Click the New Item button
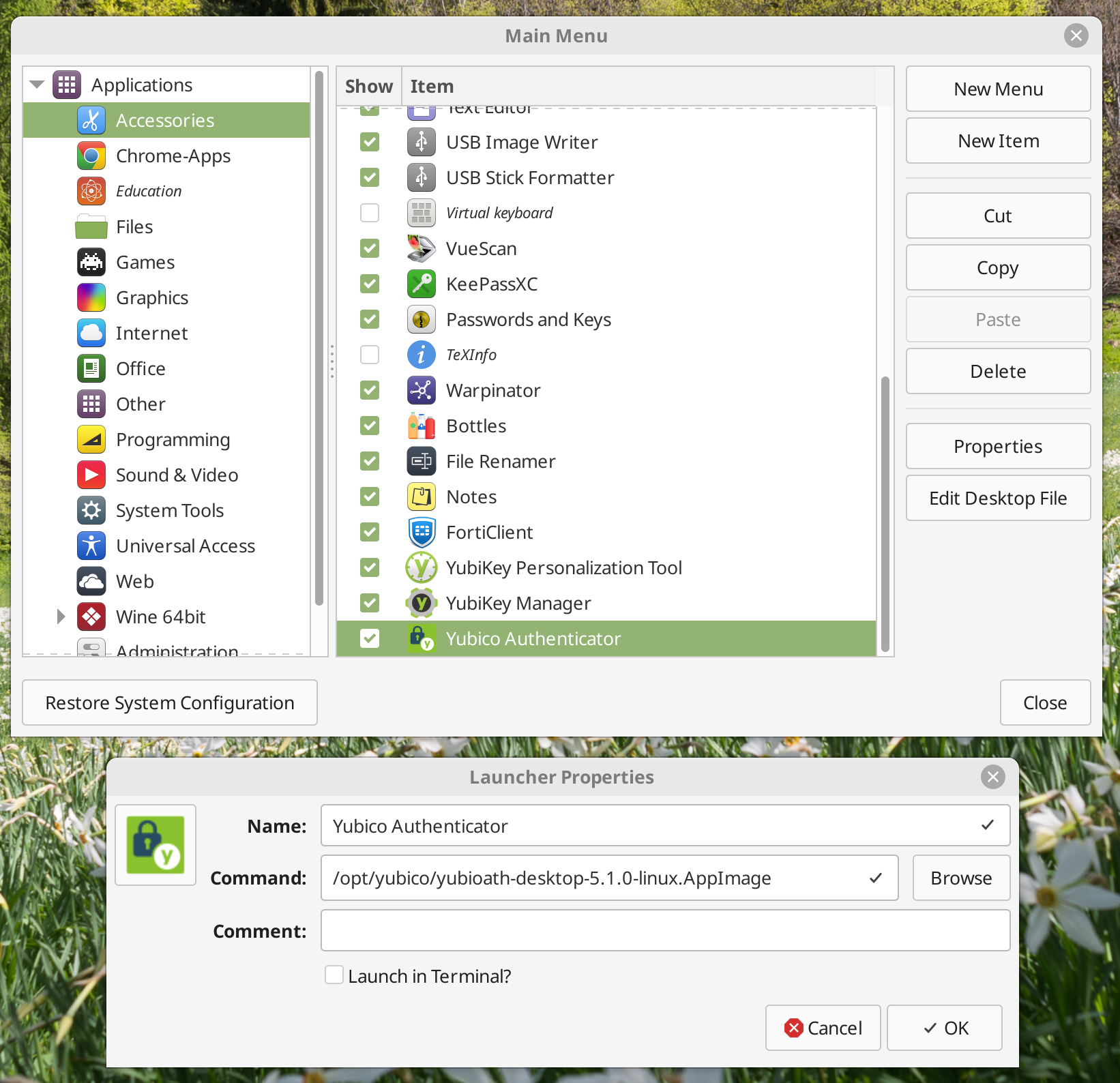This screenshot has width=1120, height=1083. [x=997, y=140]
